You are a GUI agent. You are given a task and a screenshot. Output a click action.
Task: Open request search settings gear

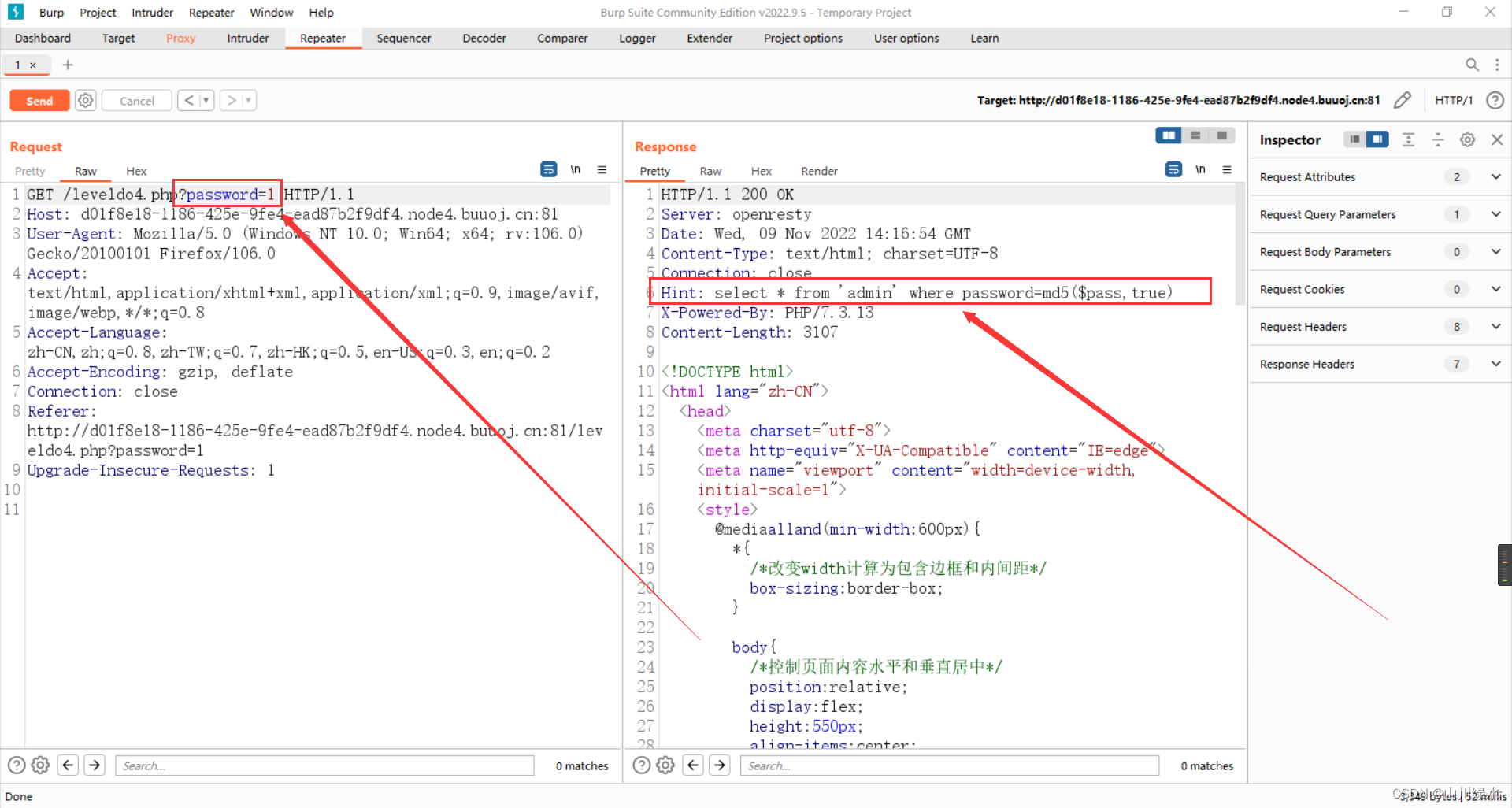(41, 765)
